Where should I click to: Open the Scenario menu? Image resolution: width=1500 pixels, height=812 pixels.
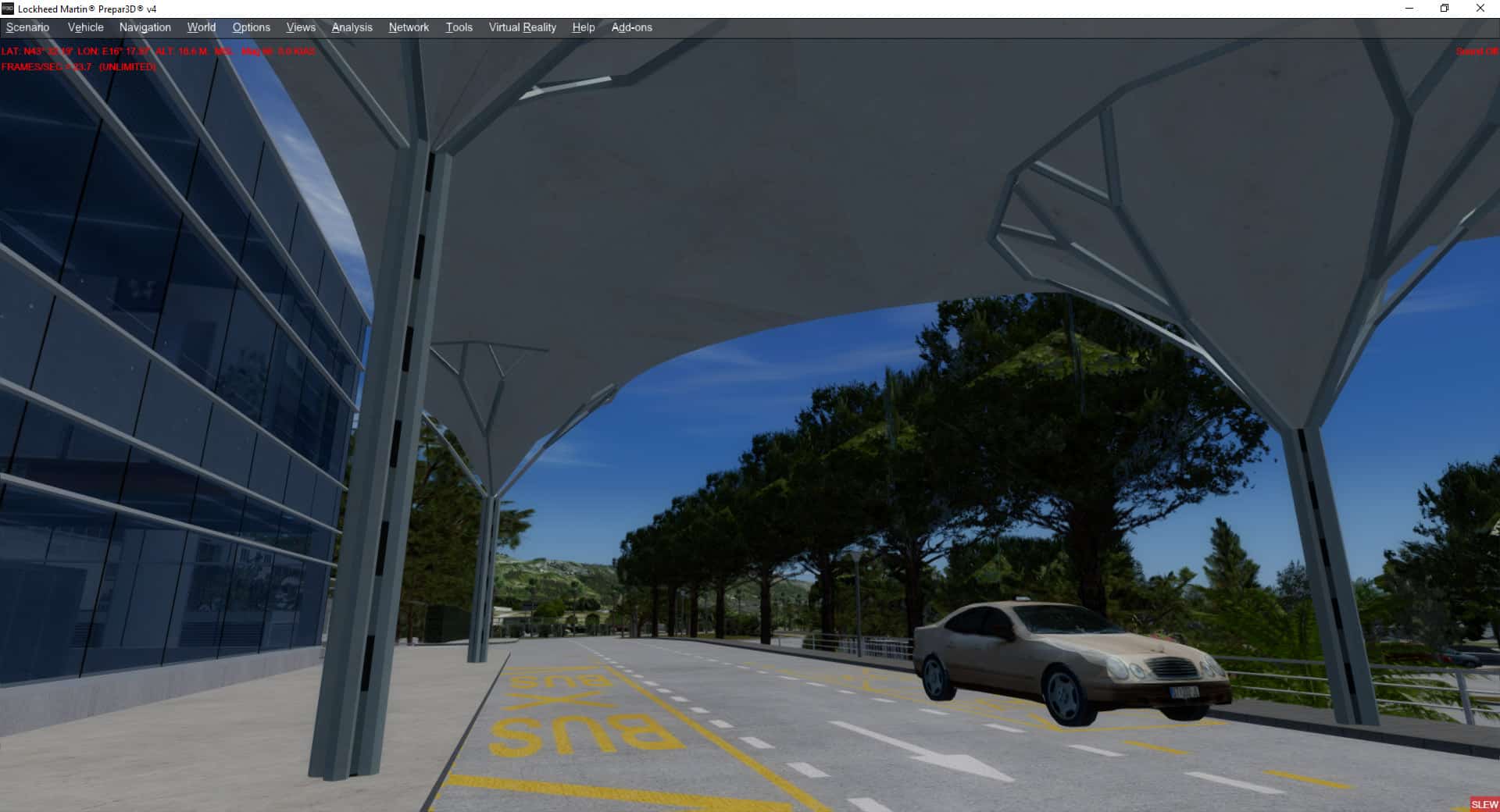[27, 27]
